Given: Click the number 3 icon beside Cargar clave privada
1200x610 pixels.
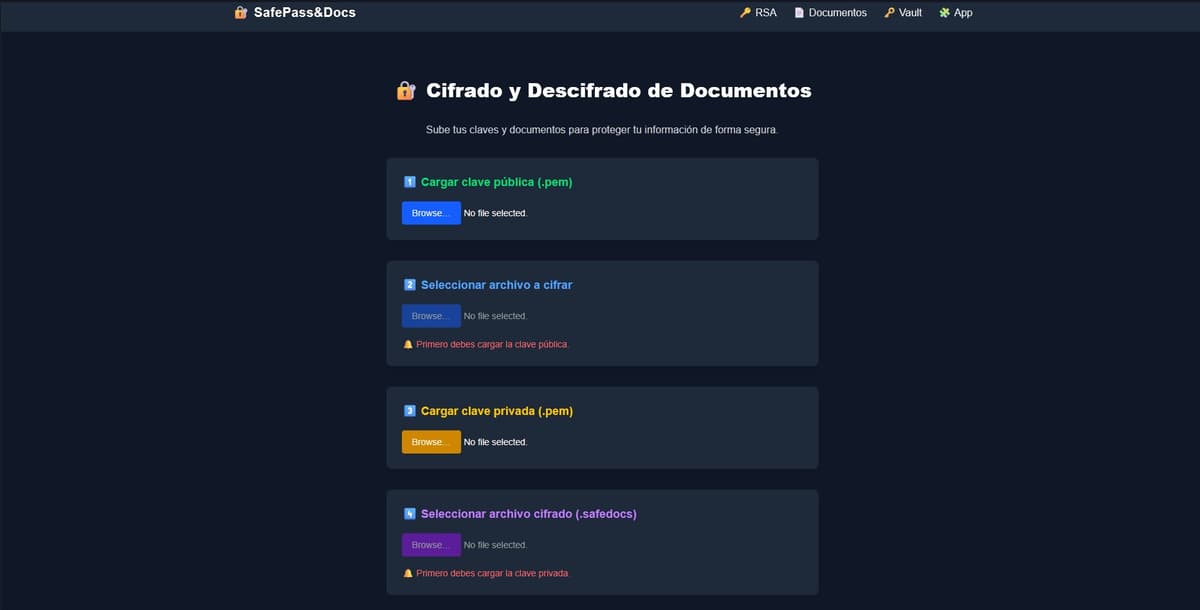Looking at the screenshot, I should click(409, 411).
